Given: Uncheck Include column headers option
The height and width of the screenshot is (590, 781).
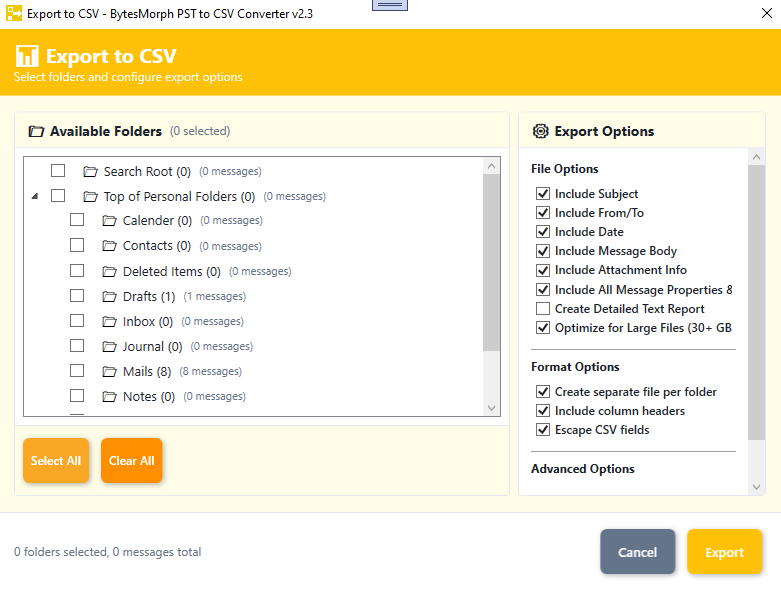Looking at the screenshot, I should [x=543, y=410].
